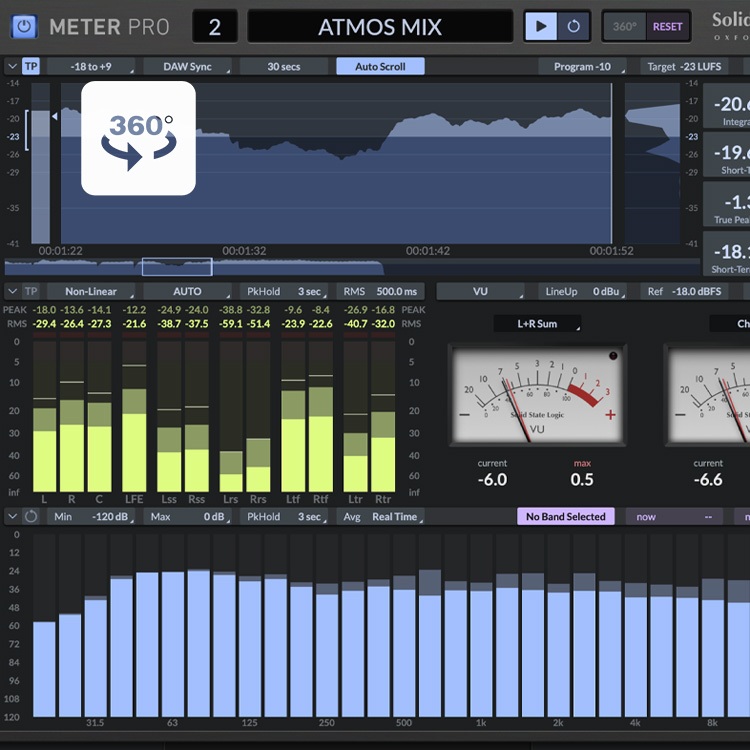This screenshot has height=750, width=750.
Task: Click the power bypass icon
Action: 25,27
